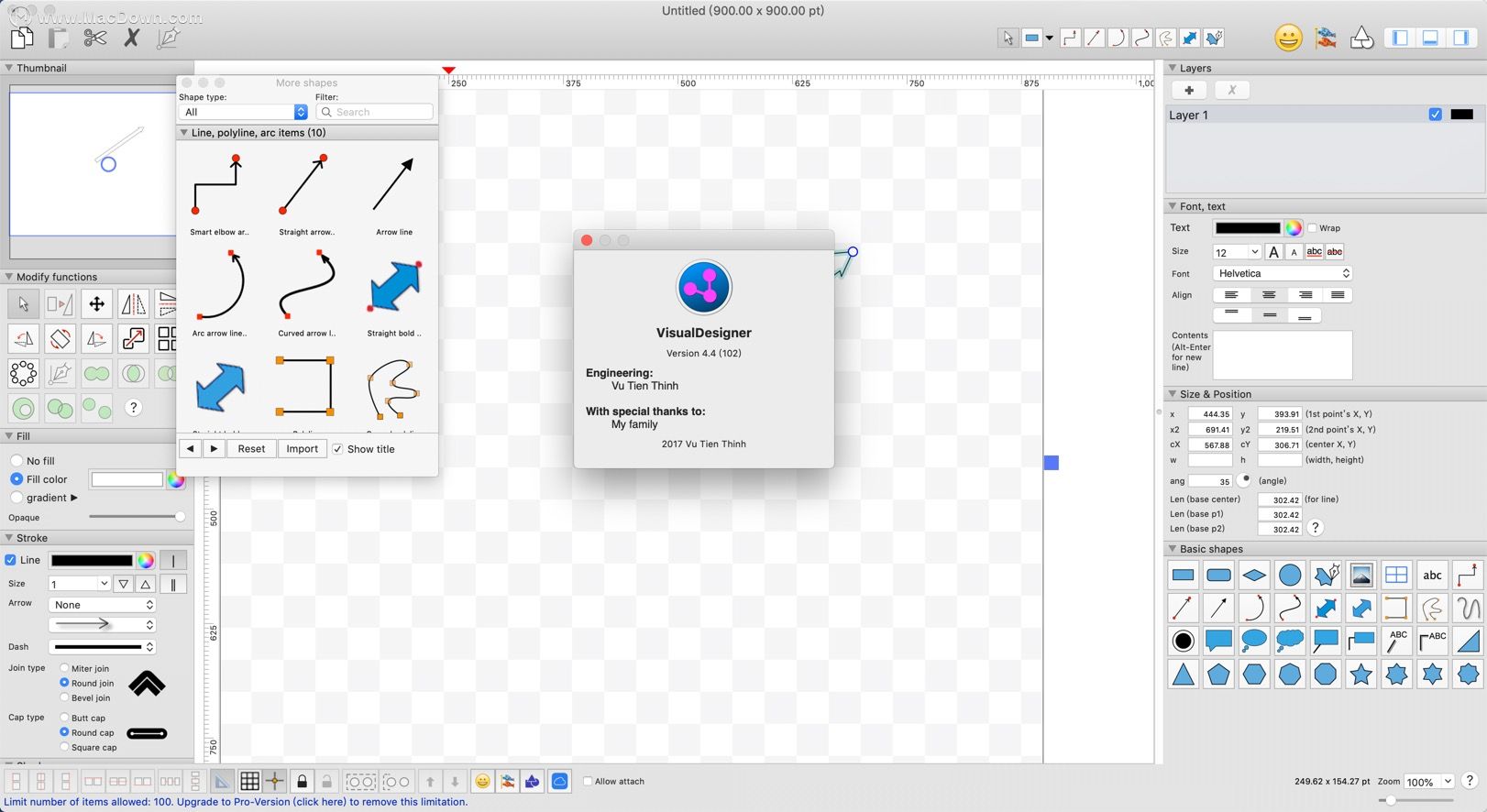Click the Search filter field in More shapes
Viewport: 1487px width, 812px height.
[x=374, y=112]
